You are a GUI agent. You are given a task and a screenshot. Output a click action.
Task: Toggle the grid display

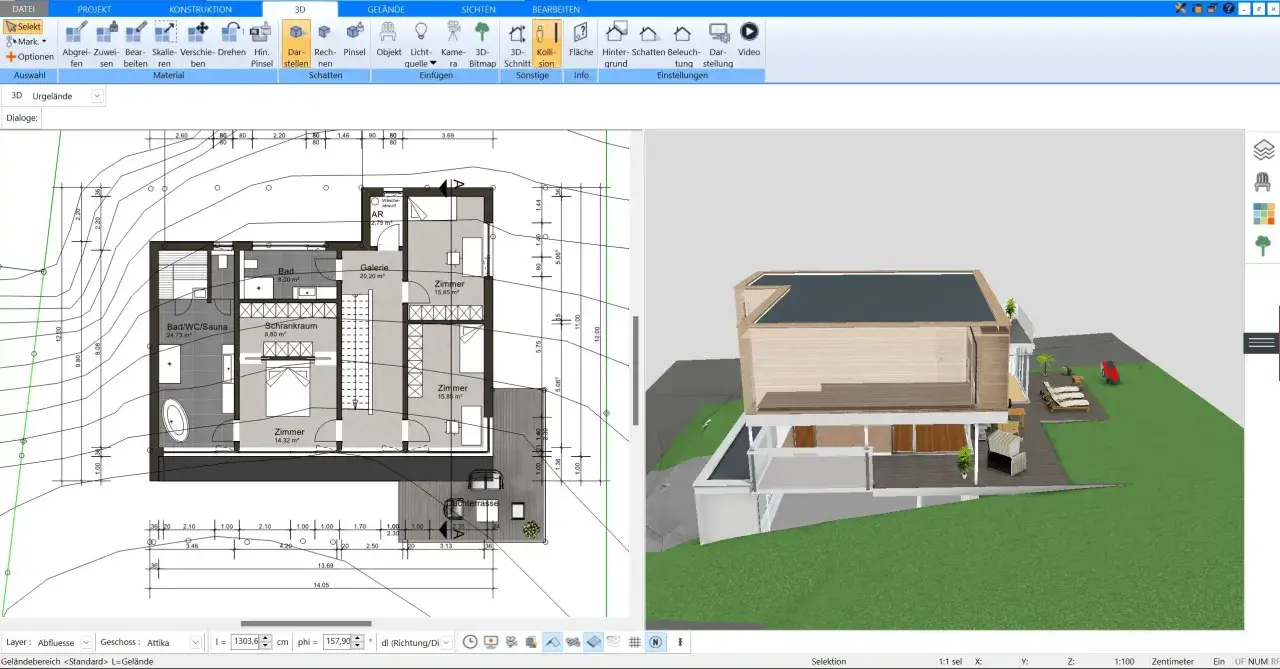(634, 642)
